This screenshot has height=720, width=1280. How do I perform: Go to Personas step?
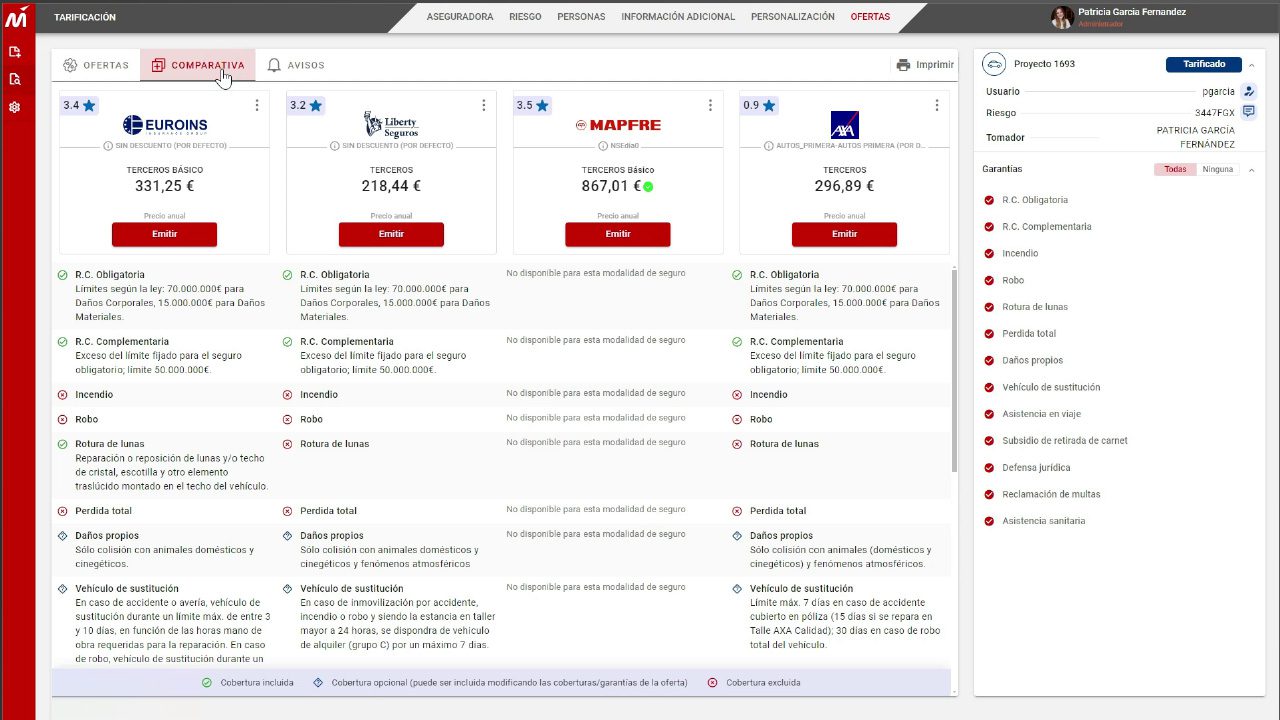pos(581,17)
